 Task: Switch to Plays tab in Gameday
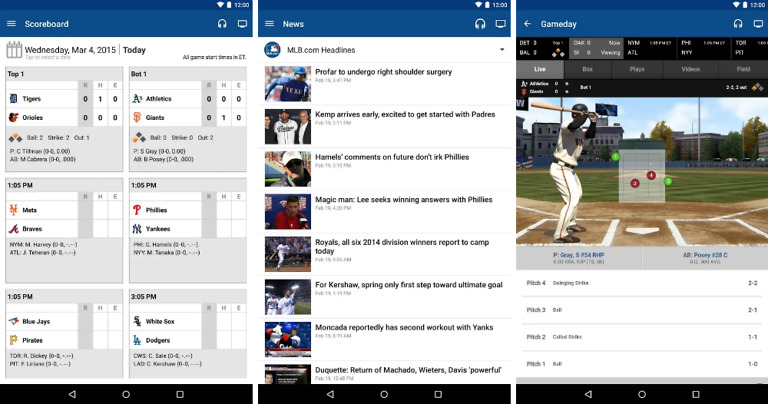pos(637,69)
